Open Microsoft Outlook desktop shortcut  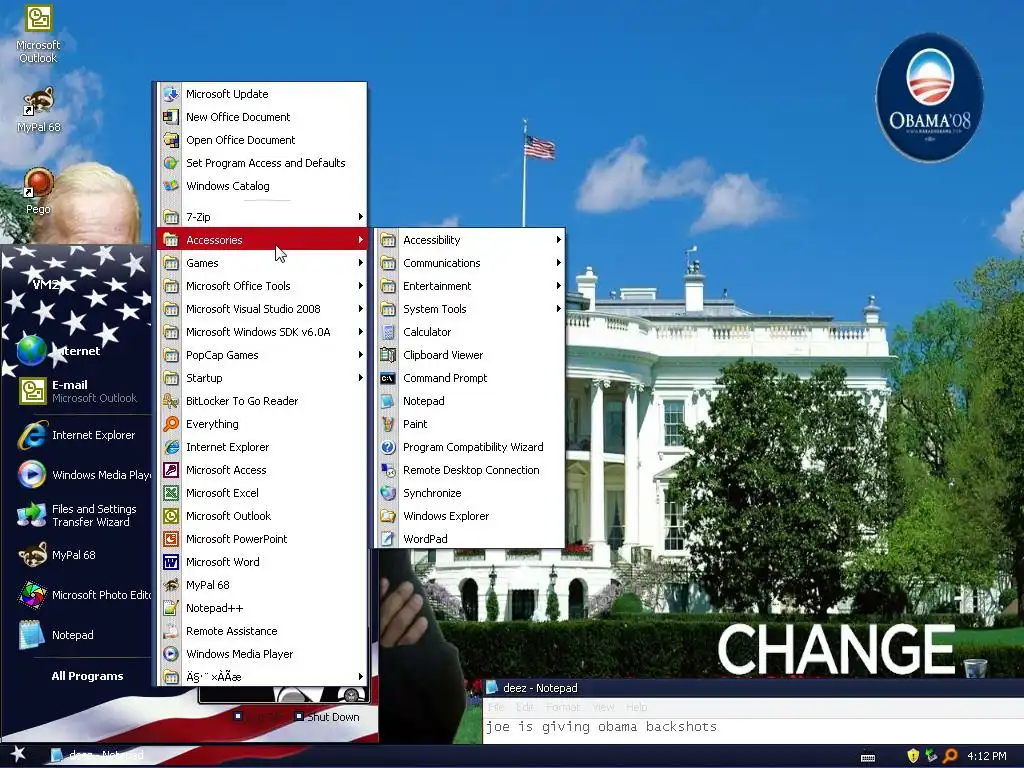[38, 34]
